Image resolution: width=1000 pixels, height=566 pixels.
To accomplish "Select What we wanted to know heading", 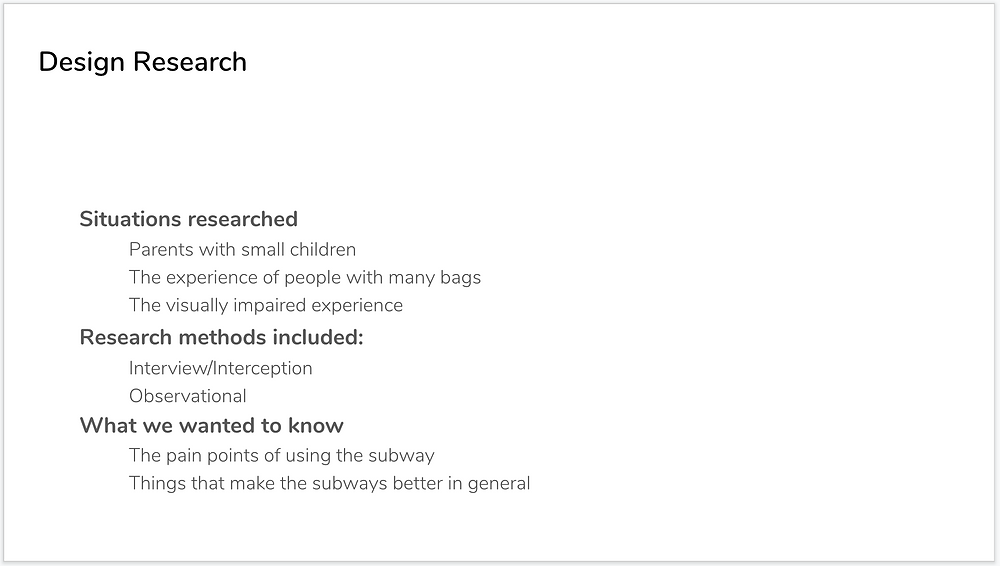I will (x=211, y=426).
